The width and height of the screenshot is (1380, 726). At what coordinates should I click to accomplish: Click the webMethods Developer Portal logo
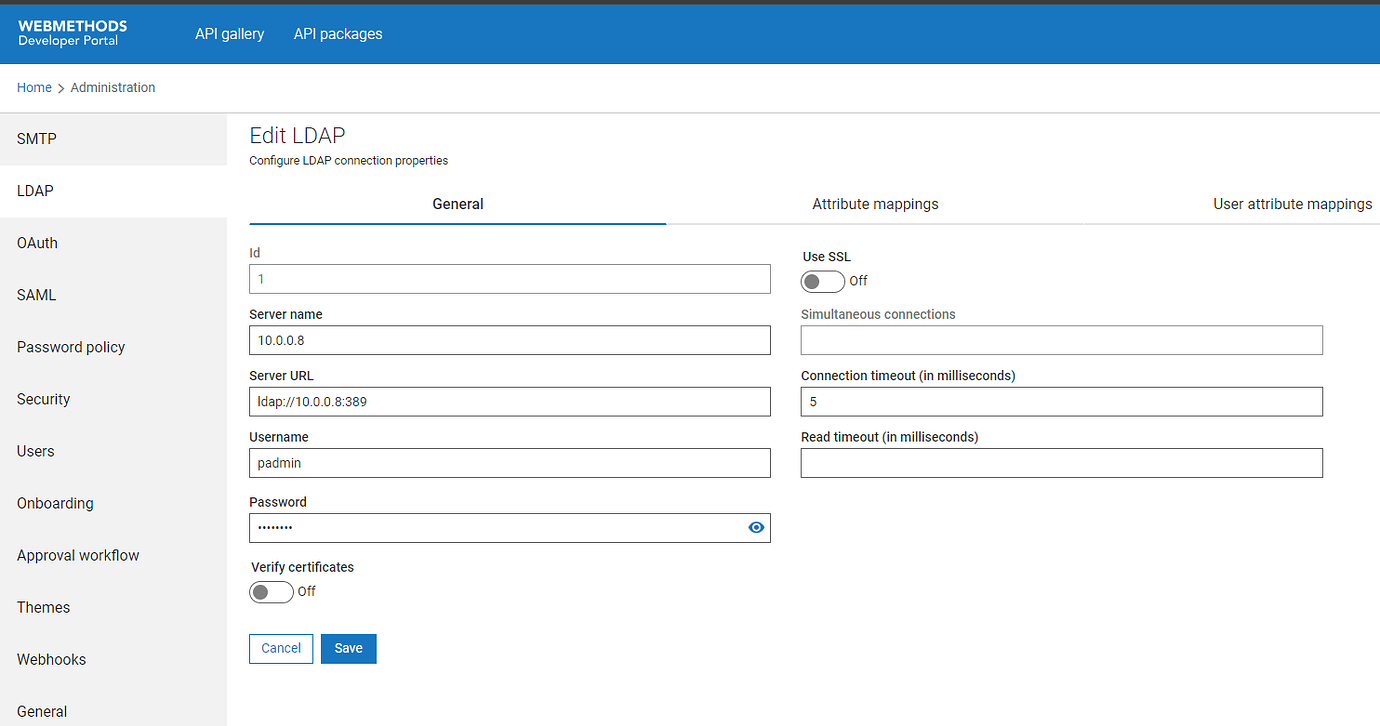click(72, 33)
